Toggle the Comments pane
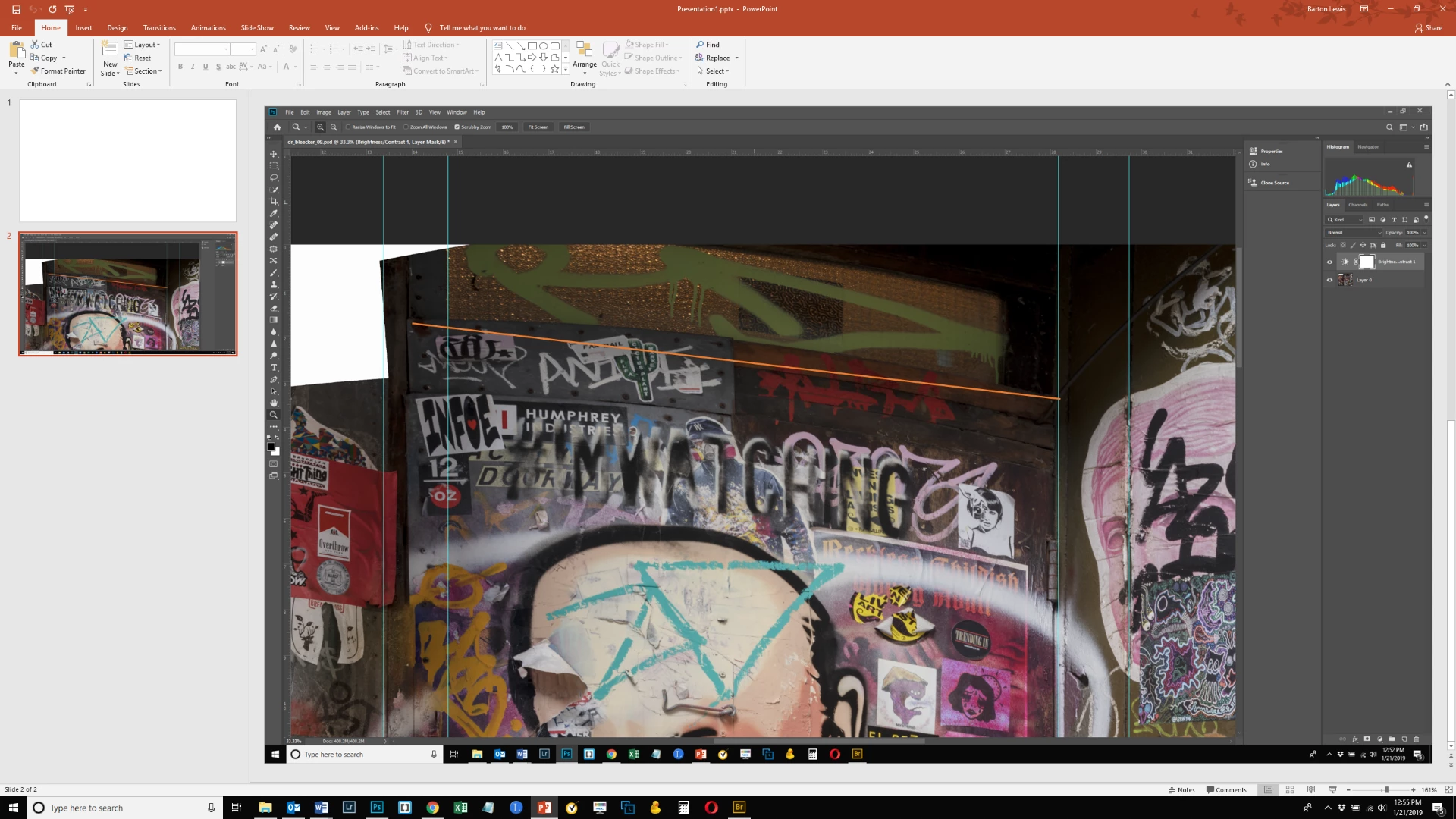This screenshot has width=1456, height=819. [1226, 790]
